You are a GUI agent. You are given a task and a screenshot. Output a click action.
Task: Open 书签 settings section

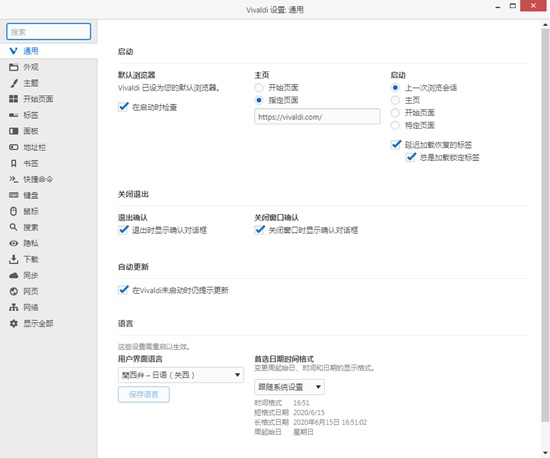[48, 163]
